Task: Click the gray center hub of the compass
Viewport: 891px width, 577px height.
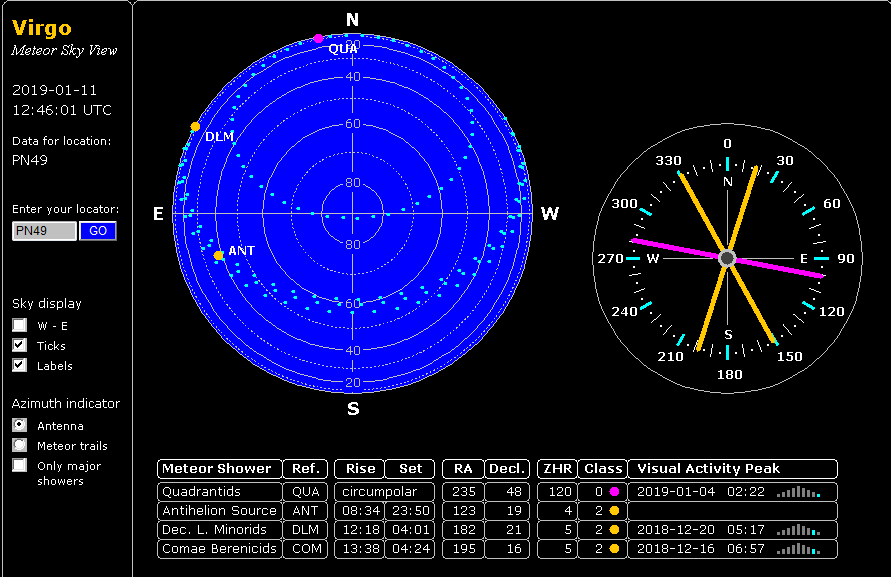Action: coord(727,258)
